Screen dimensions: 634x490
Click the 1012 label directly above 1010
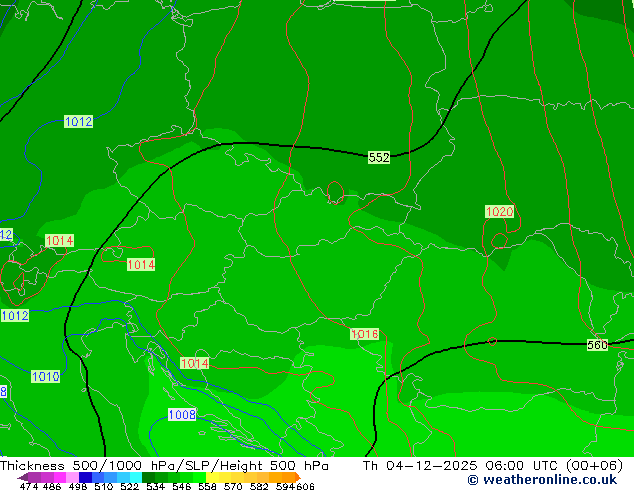point(15,316)
